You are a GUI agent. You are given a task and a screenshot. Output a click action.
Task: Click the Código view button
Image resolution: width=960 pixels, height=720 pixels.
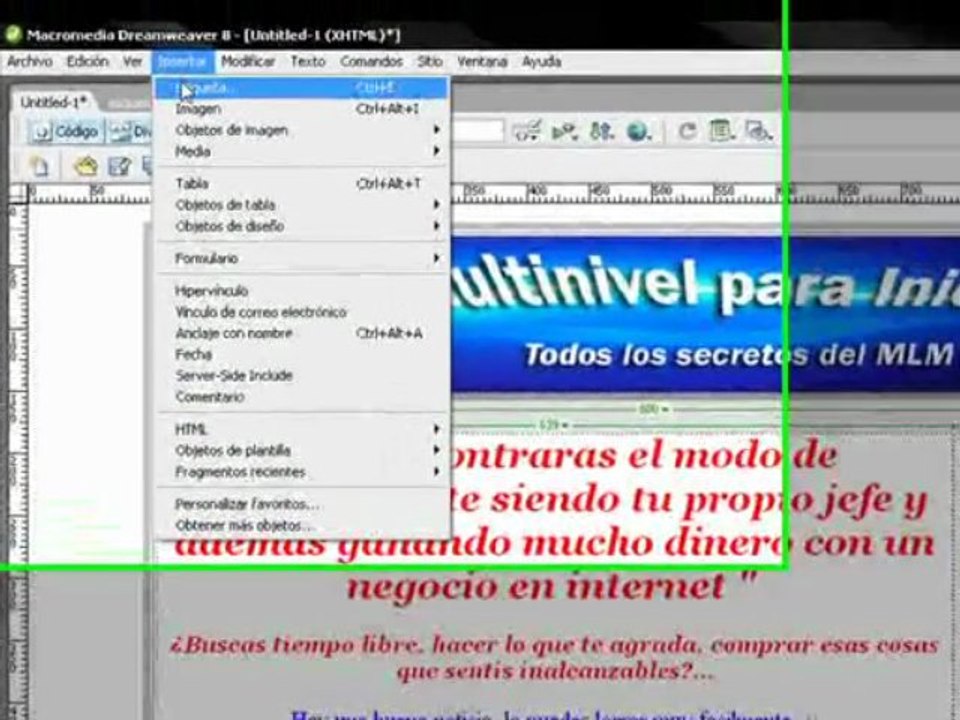click(66, 132)
